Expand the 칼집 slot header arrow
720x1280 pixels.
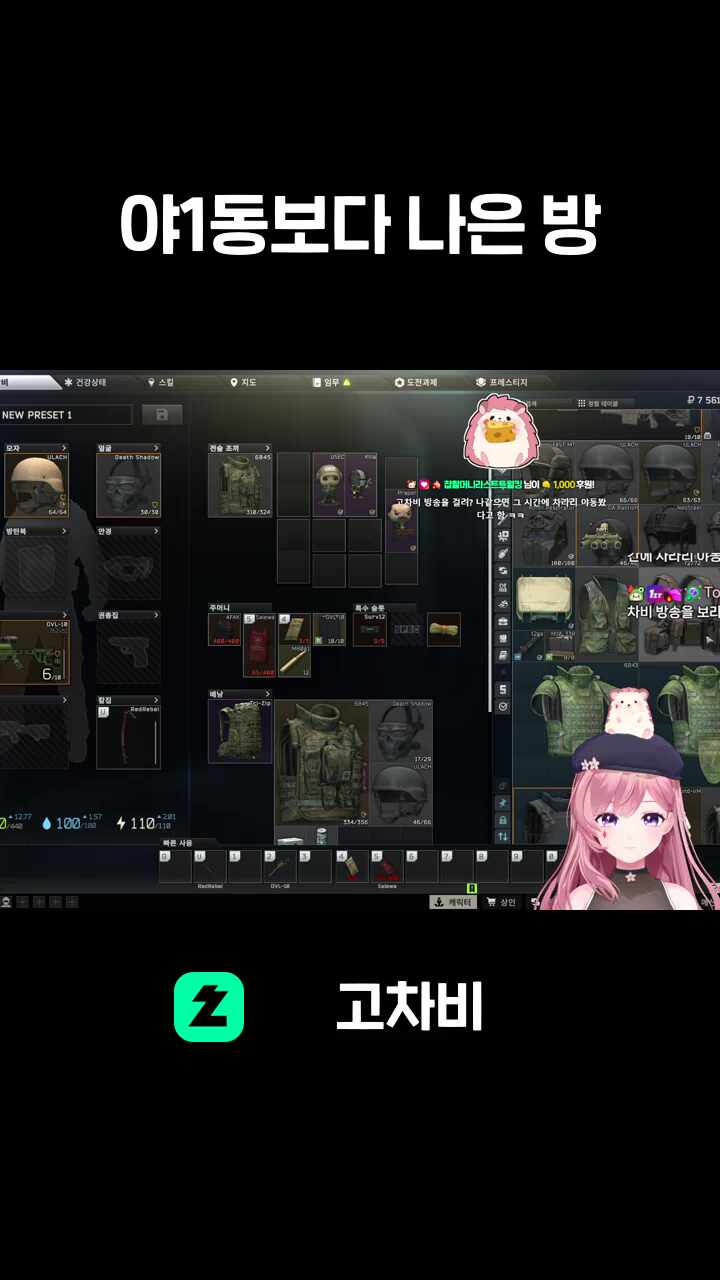(x=156, y=700)
